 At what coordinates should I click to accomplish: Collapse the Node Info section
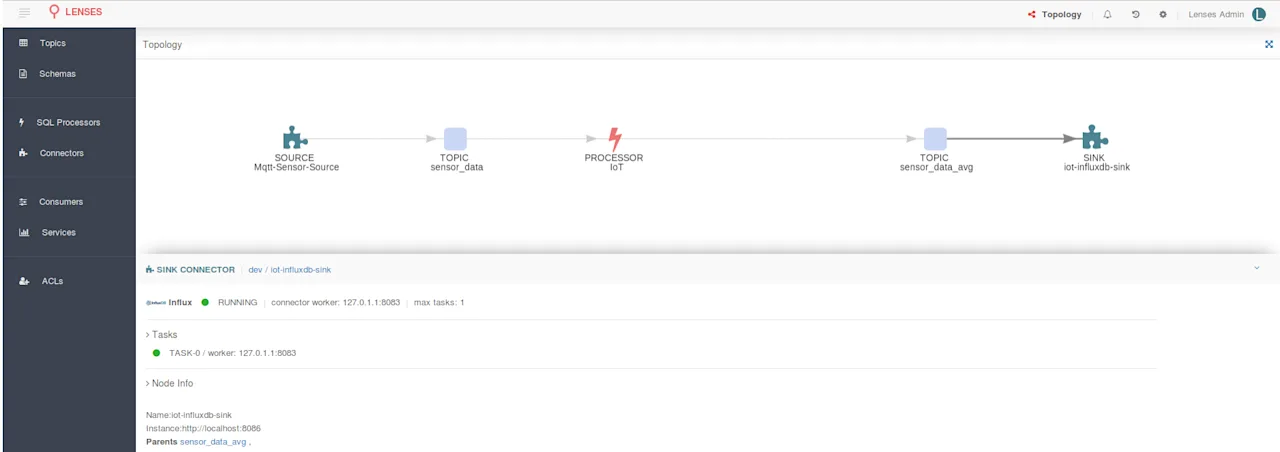[170, 383]
